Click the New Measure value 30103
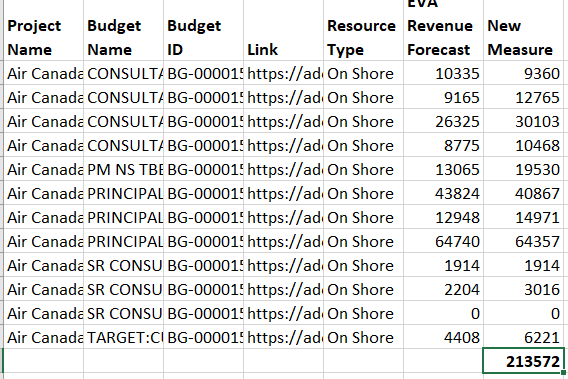 pyautogui.click(x=524, y=121)
